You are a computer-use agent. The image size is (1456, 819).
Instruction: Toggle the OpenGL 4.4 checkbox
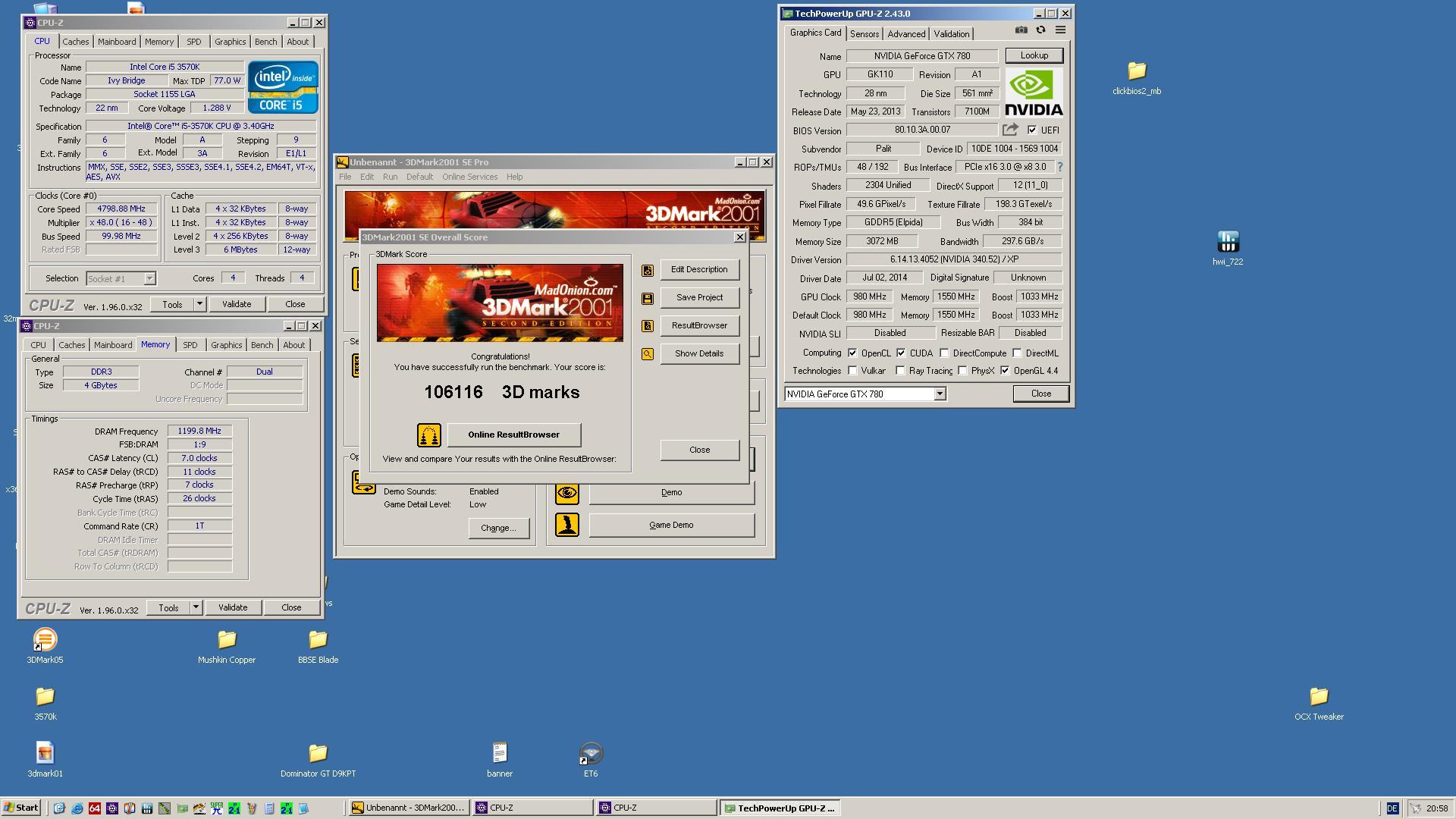click(x=1005, y=371)
